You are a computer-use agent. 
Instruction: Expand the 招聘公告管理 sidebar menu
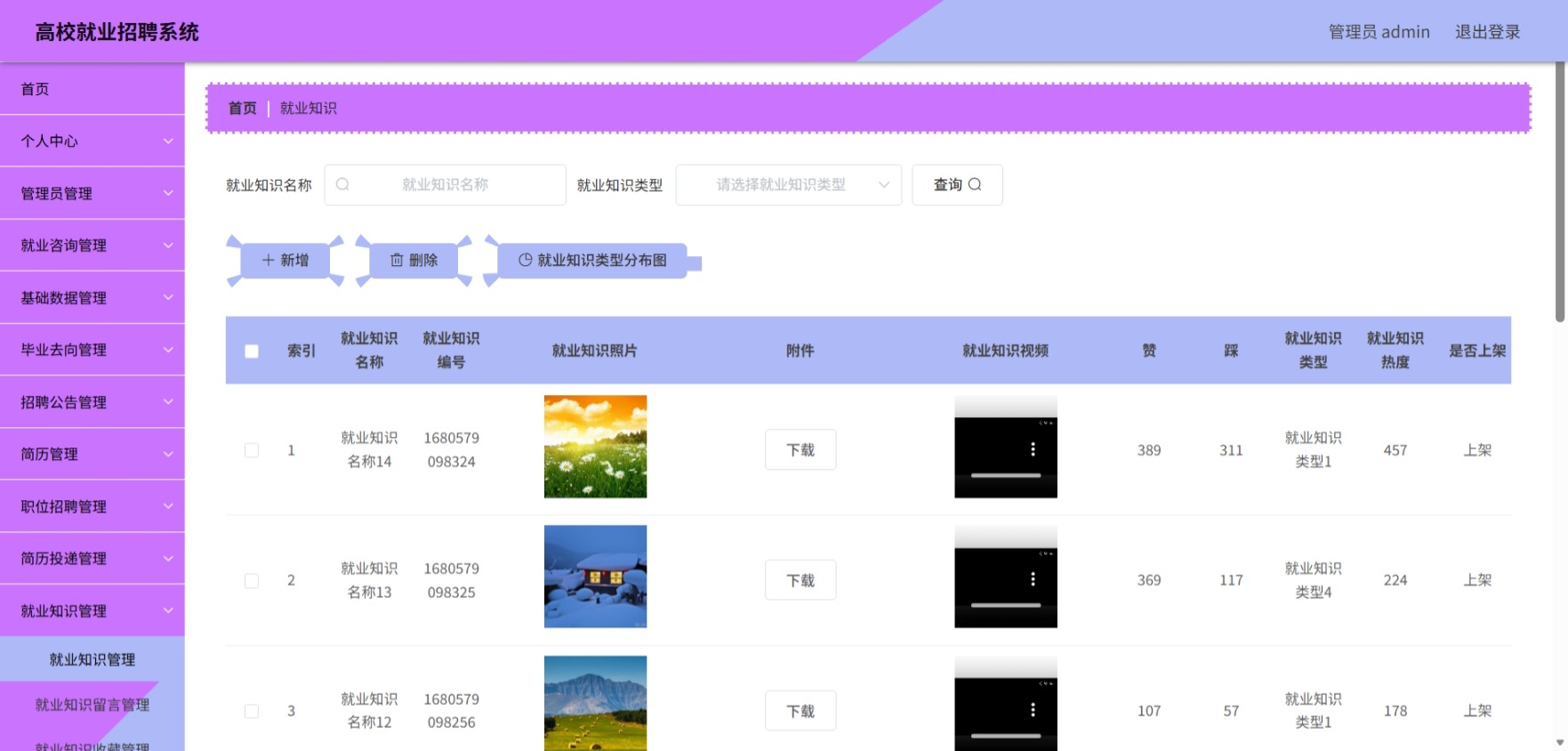(x=92, y=401)
